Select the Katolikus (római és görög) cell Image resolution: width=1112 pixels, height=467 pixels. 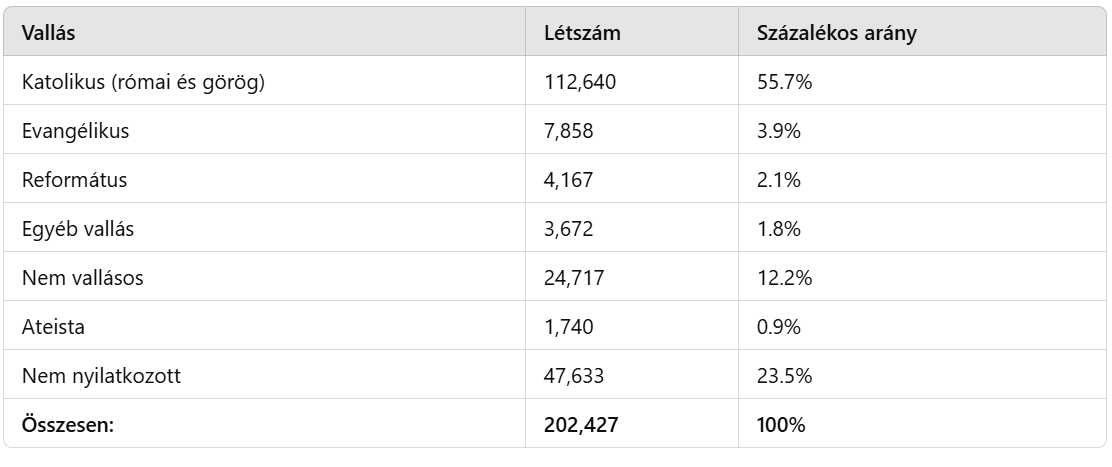[x=143, y=81]
